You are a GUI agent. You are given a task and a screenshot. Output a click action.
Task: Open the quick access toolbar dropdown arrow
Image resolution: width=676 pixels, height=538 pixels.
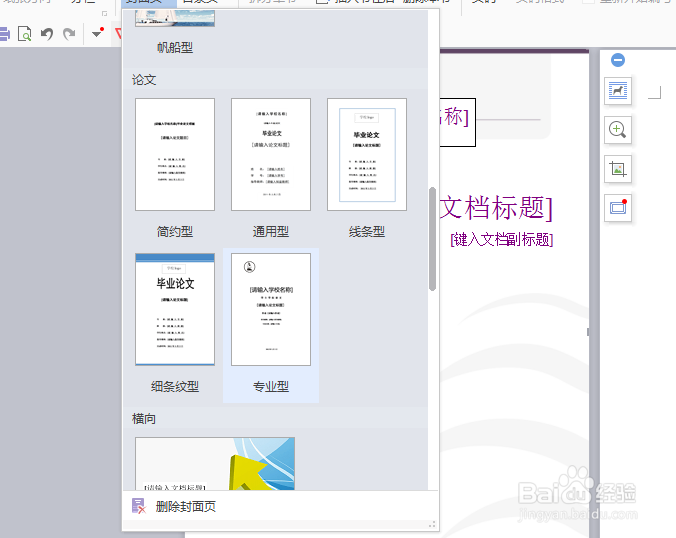point(98,33)
